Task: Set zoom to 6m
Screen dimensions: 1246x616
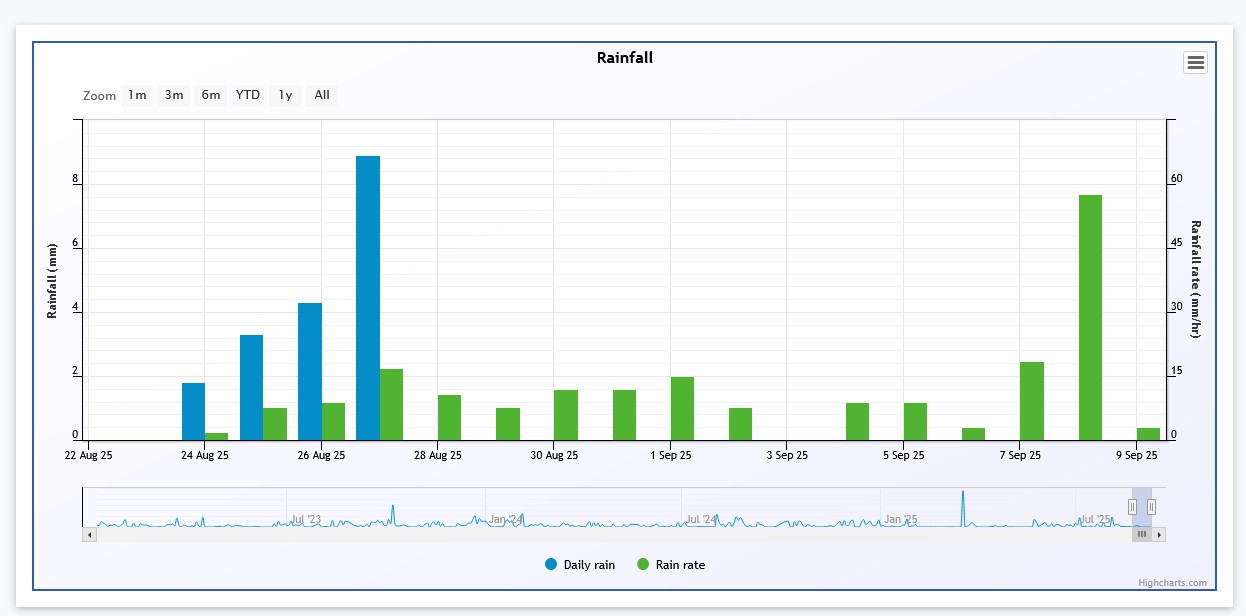Action: 211,95
